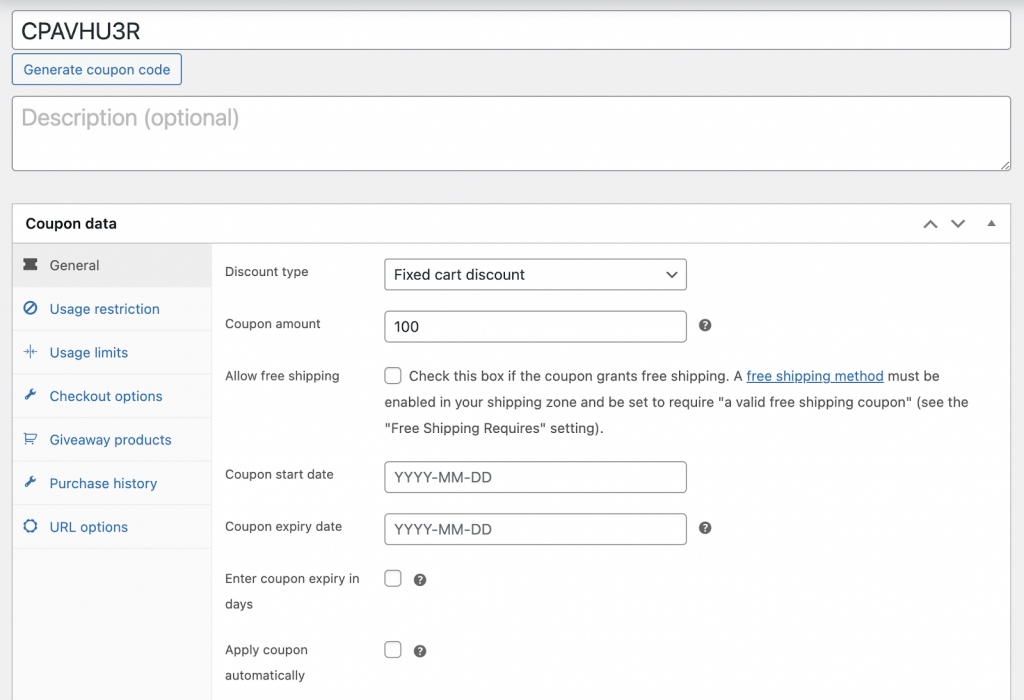Click the Coupon expiry date field

pos(535,529)
